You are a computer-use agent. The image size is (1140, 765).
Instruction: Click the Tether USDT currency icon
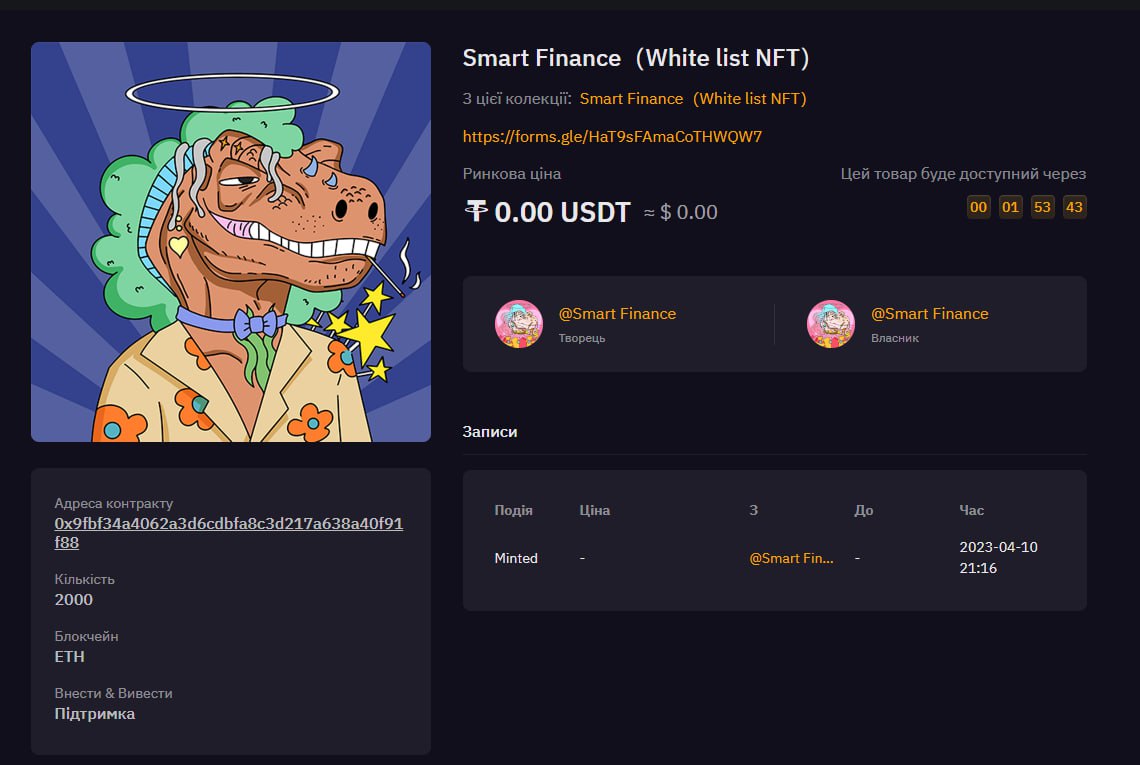476,211
